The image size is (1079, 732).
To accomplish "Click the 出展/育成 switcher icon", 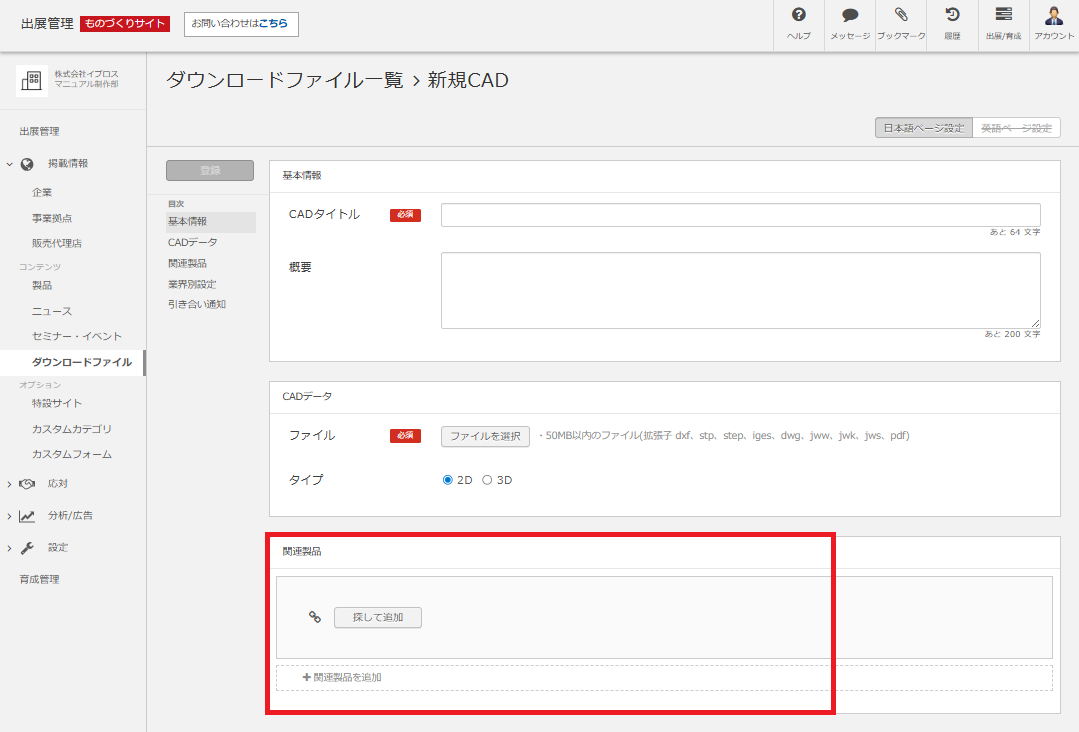I will pyautogui.click(x=1001, y=25).
